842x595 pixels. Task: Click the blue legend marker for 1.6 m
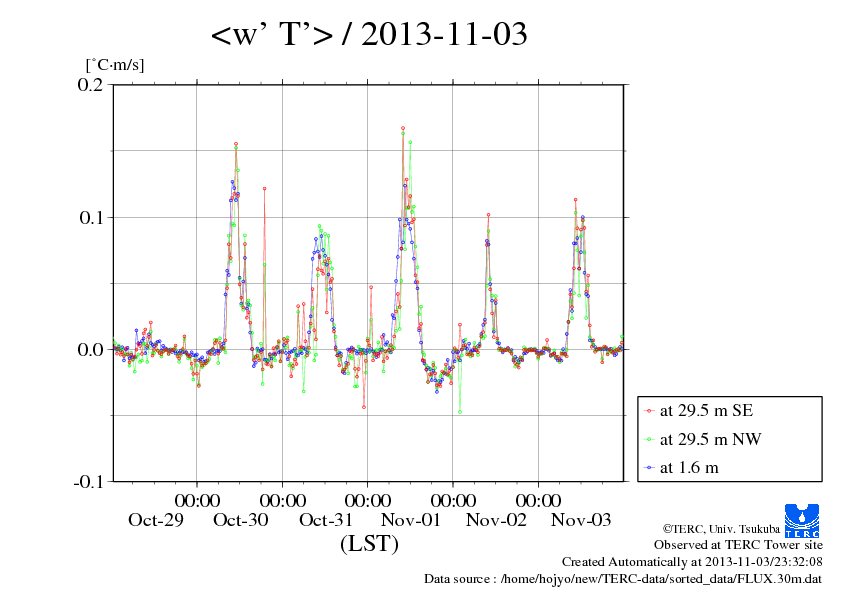[x=649, y=468]
